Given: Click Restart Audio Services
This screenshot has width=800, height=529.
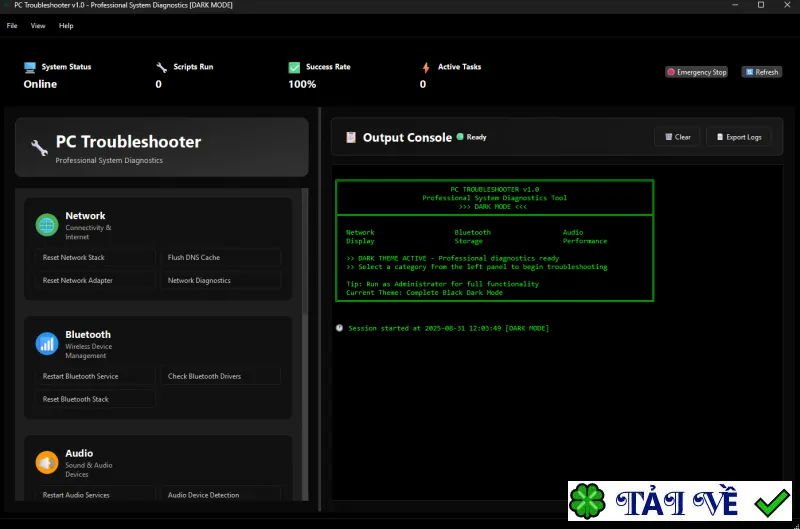Looking at the screenshot, I should point(95,494).
